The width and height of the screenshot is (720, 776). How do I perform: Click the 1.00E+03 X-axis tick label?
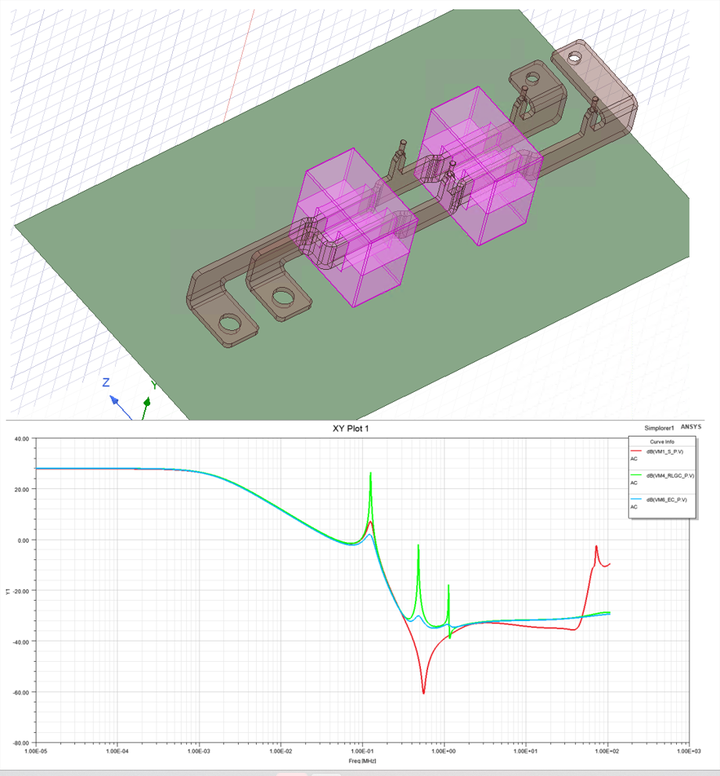689,751
